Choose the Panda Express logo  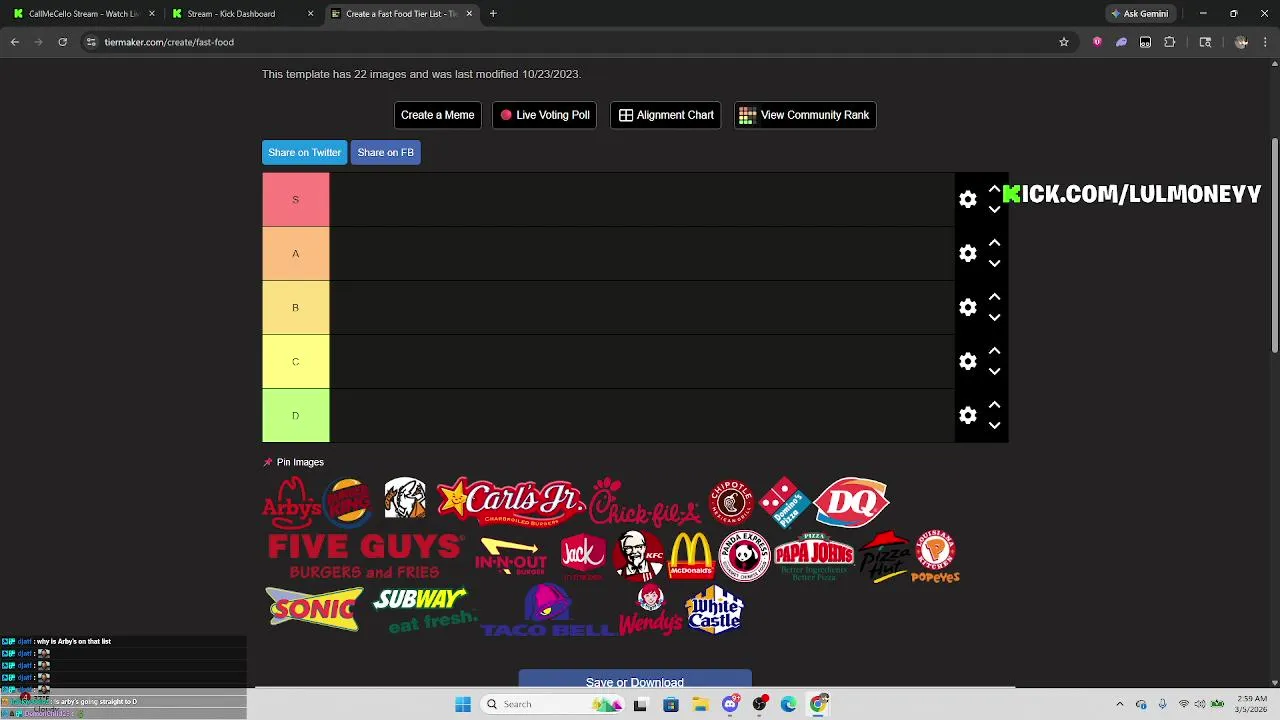pyautogui.click(x=744, y=556)
